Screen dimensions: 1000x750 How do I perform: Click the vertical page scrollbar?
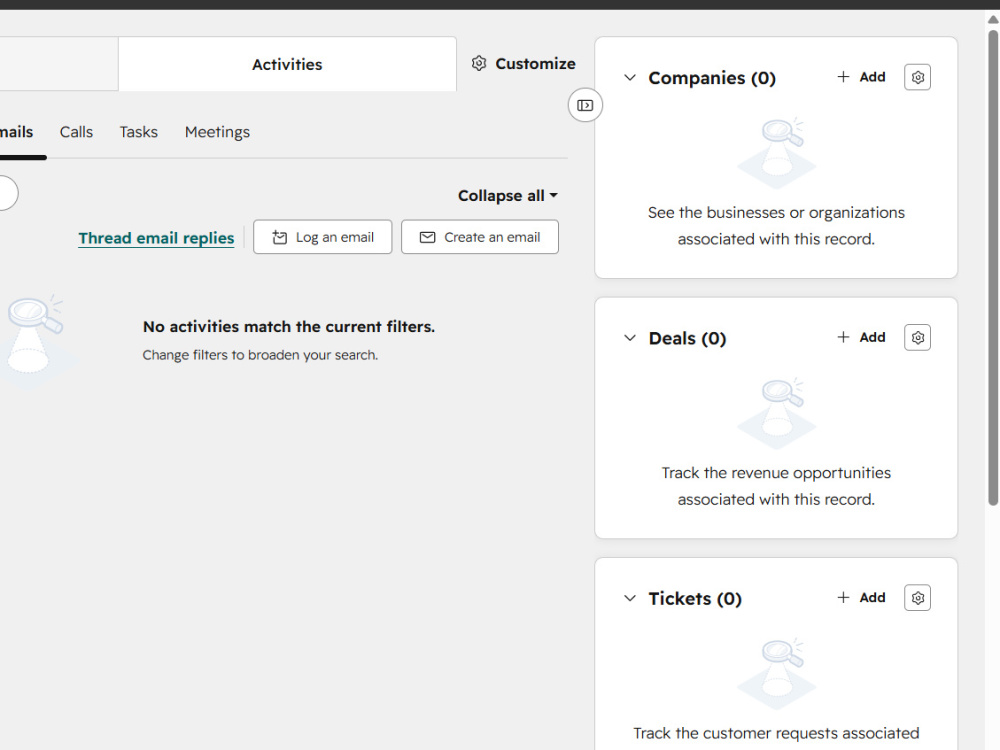click(x=993, y=268)
